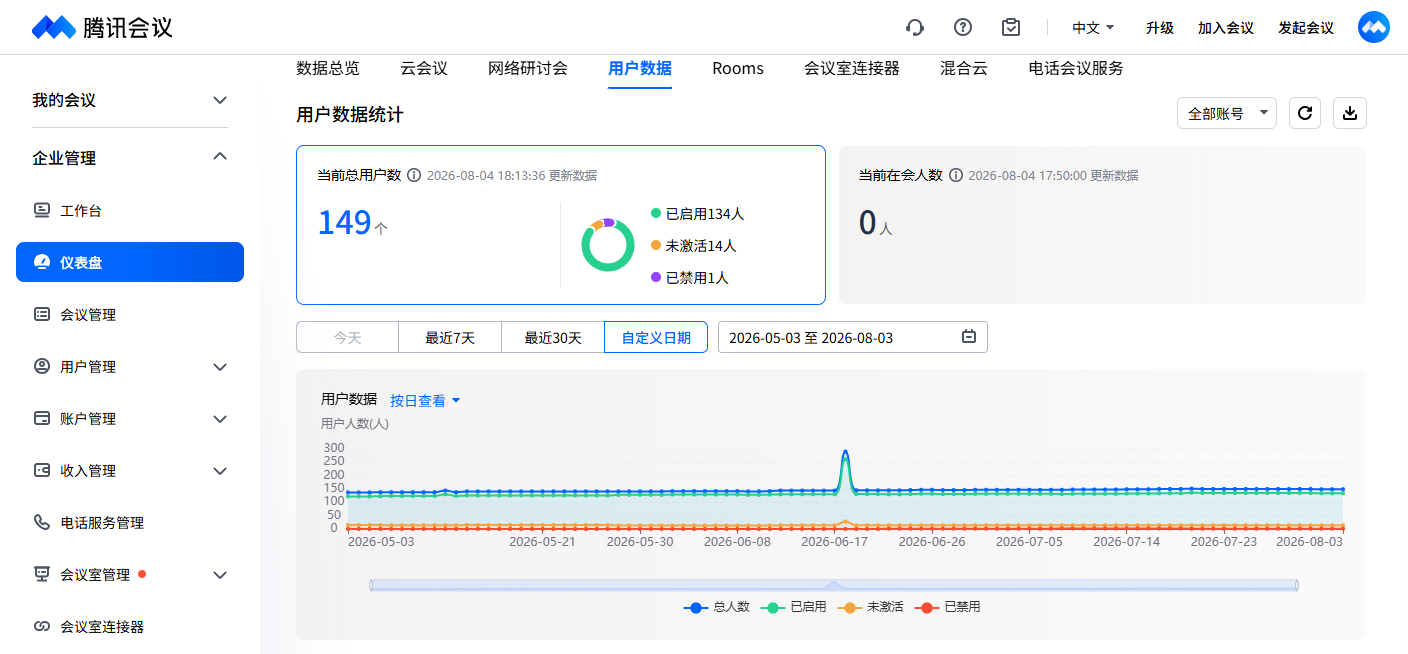Switch to the 云会议 tab

[x=424, y=68]
